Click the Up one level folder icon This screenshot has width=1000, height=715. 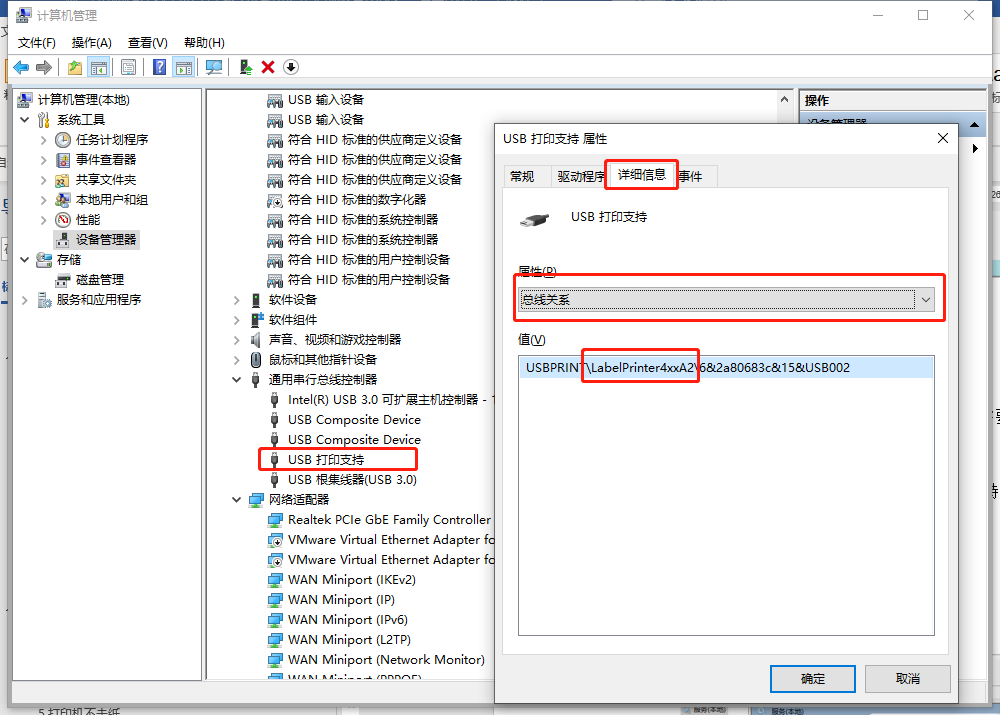(x=75, y=67)
